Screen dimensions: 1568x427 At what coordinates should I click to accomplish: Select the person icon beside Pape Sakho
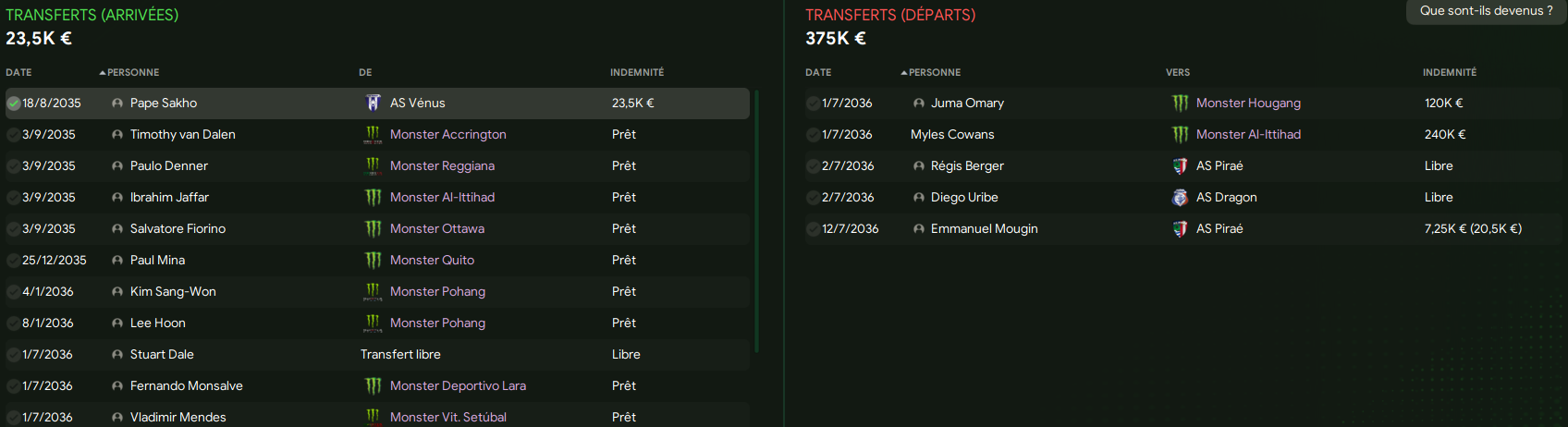[x=117, y=104]
